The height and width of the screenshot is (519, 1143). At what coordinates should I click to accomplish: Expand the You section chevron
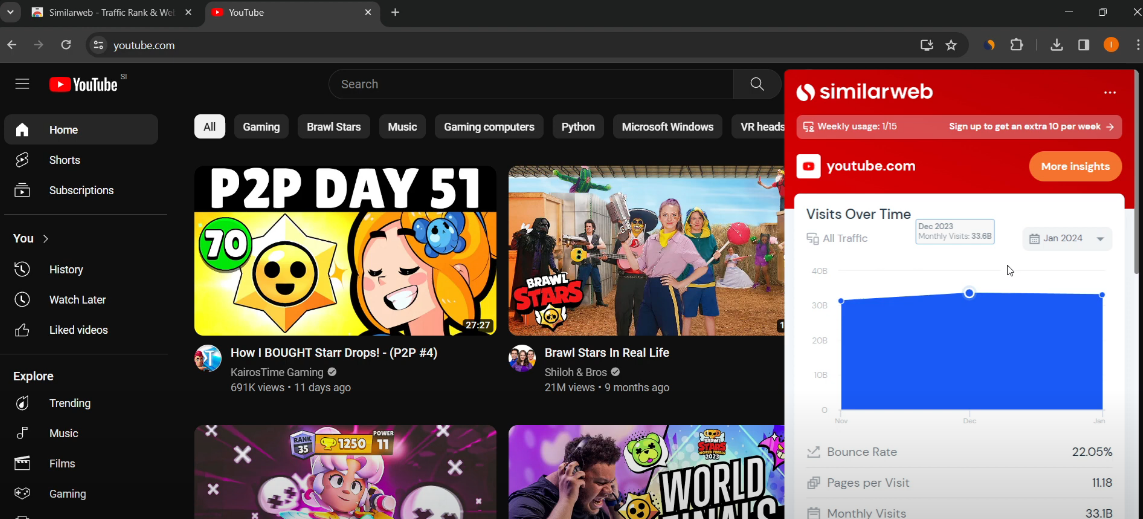click(x=46, y=238)
